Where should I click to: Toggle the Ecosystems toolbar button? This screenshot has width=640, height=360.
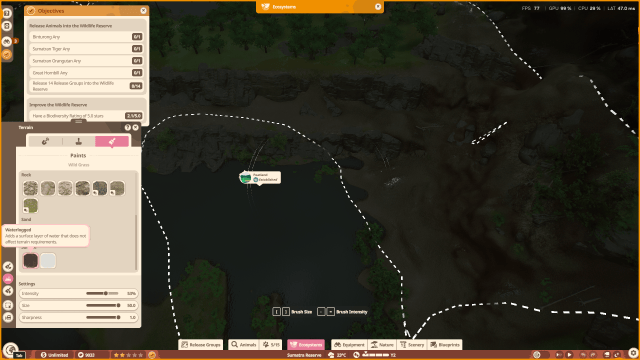click(x=306, y=345)
